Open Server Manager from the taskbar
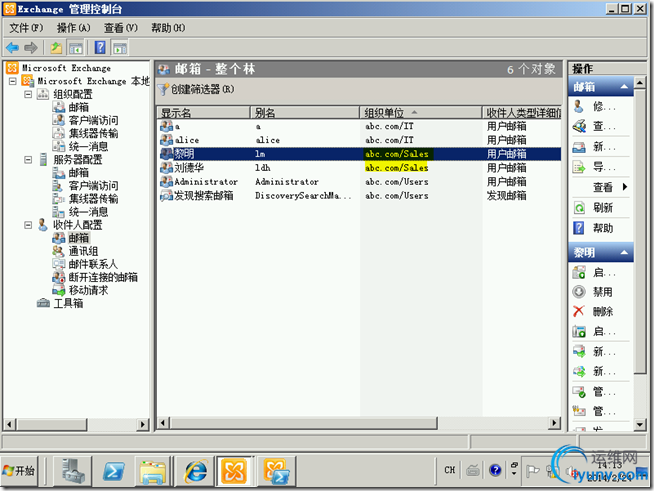 click(74, 471)
